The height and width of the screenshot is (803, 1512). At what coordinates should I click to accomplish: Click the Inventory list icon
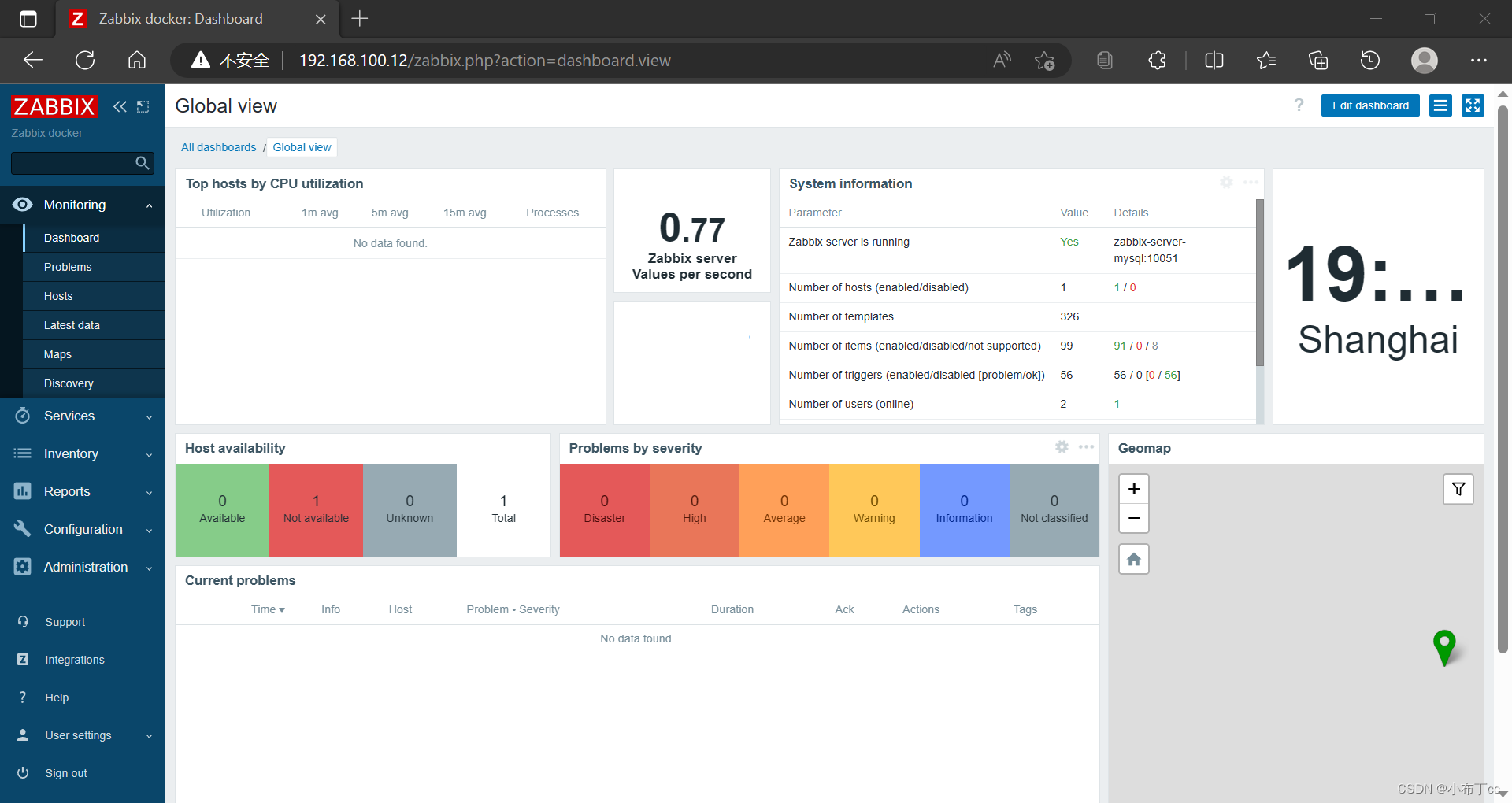[x=23, y=453]
